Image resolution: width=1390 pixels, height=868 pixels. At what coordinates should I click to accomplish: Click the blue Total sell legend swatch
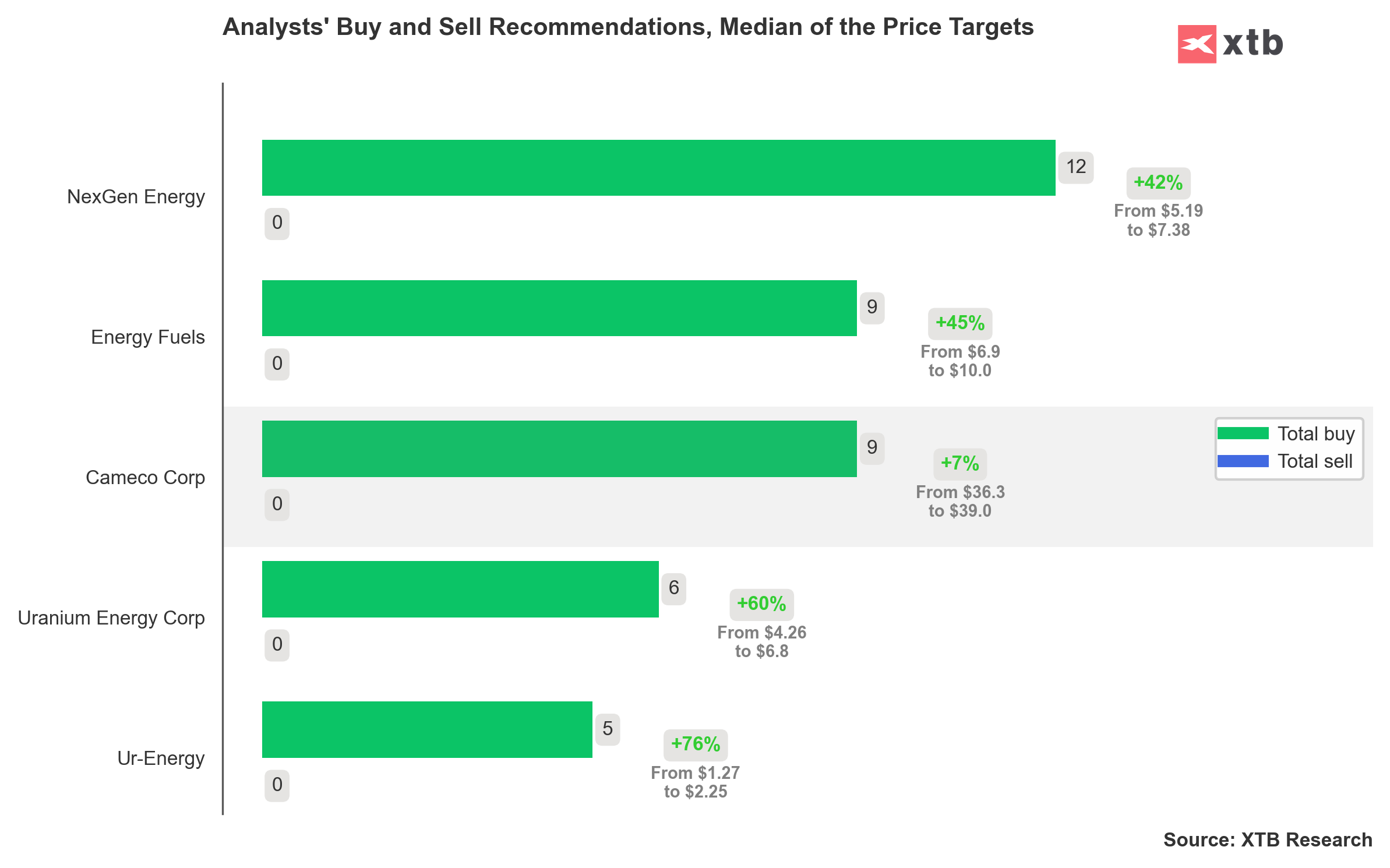tap(1243, 461)
